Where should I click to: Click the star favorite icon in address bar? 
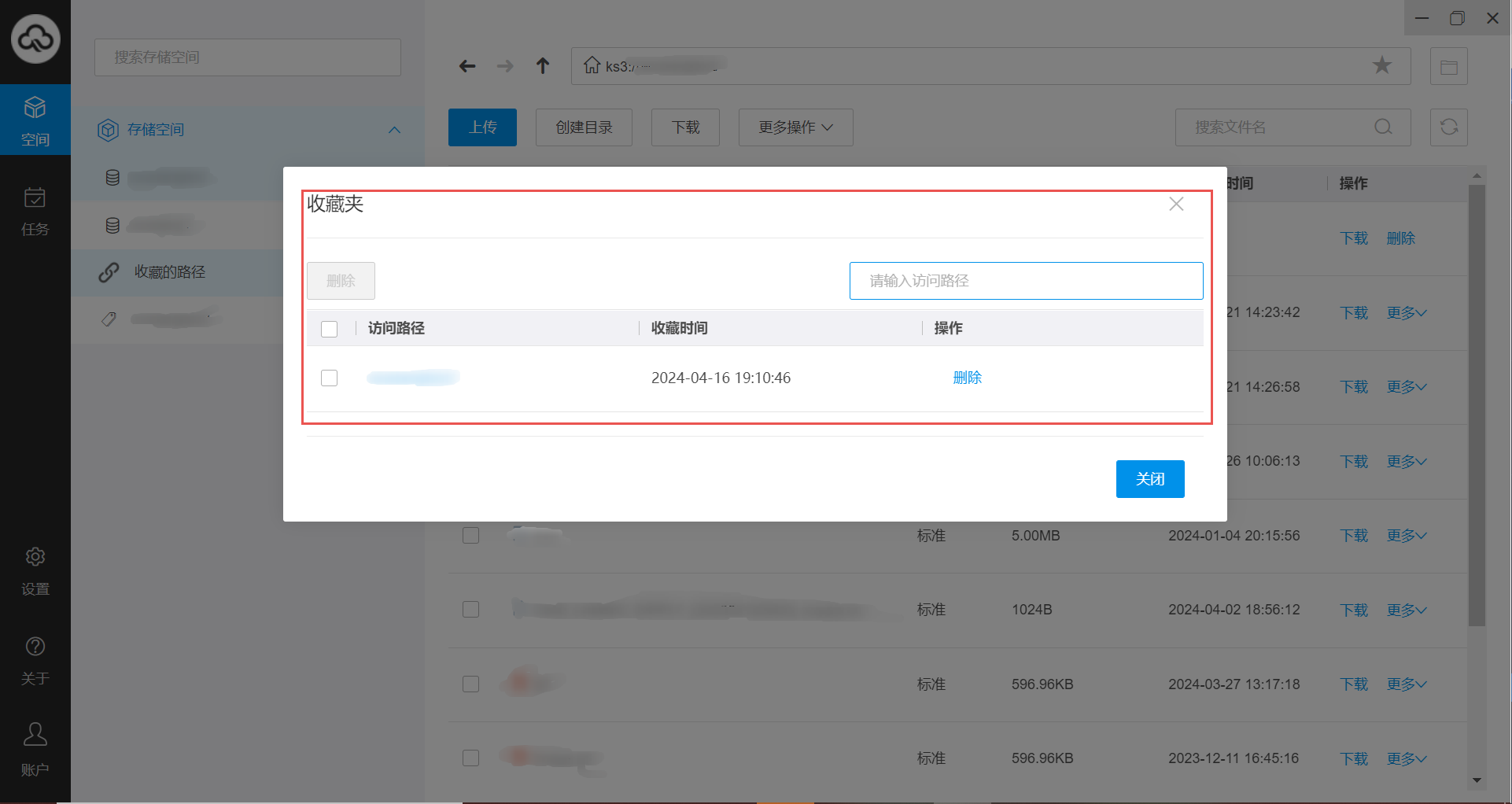(x=1381, y=65)
